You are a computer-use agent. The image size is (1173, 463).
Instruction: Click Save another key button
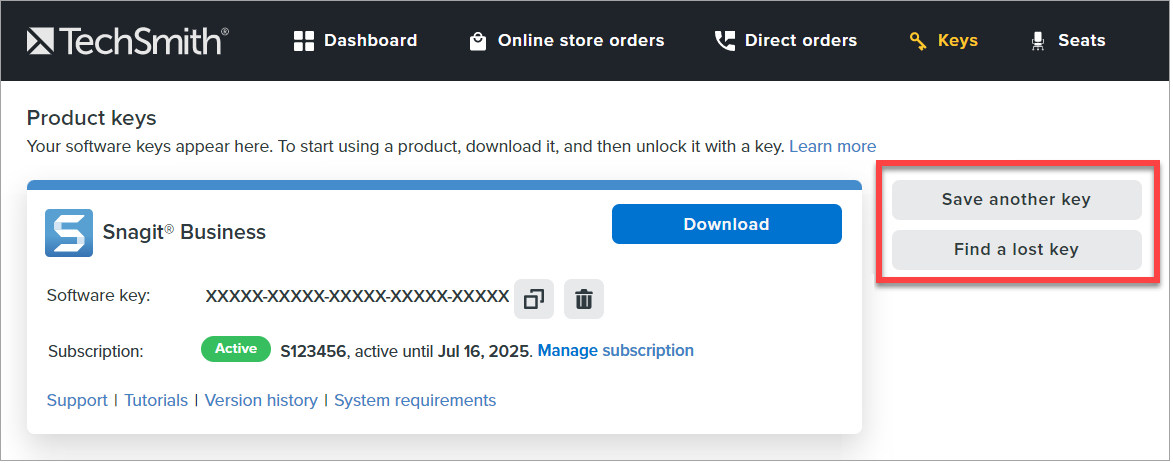[1016, 200]
